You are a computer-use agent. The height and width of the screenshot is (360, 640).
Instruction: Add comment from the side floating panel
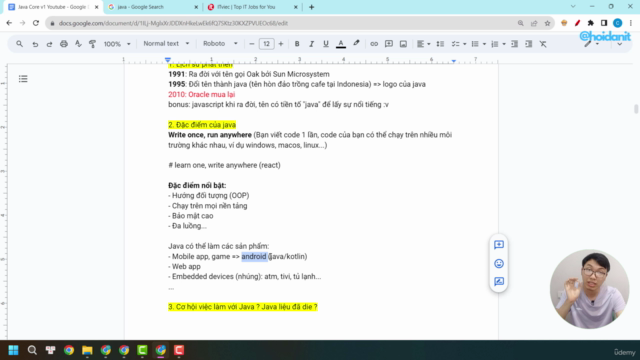(499, 244)
